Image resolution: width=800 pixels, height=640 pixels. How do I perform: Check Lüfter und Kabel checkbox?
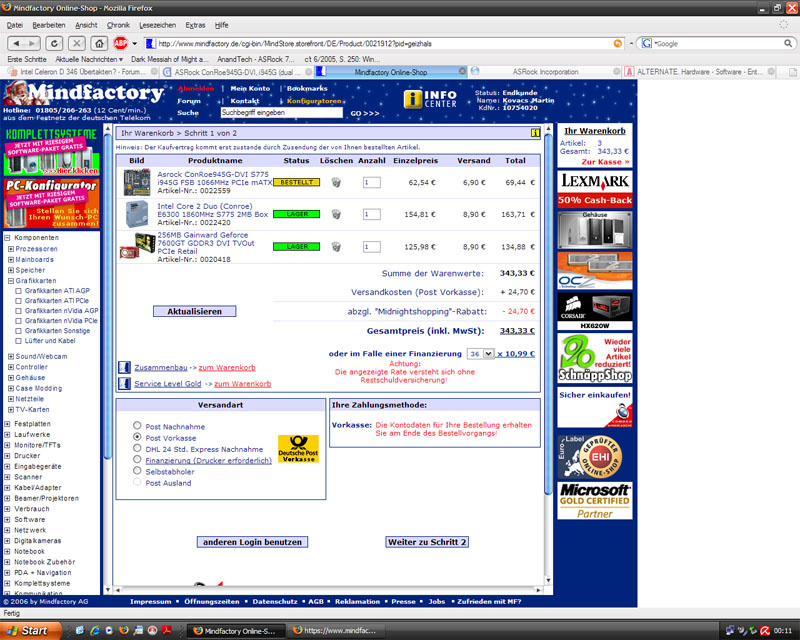pos(18,341)
